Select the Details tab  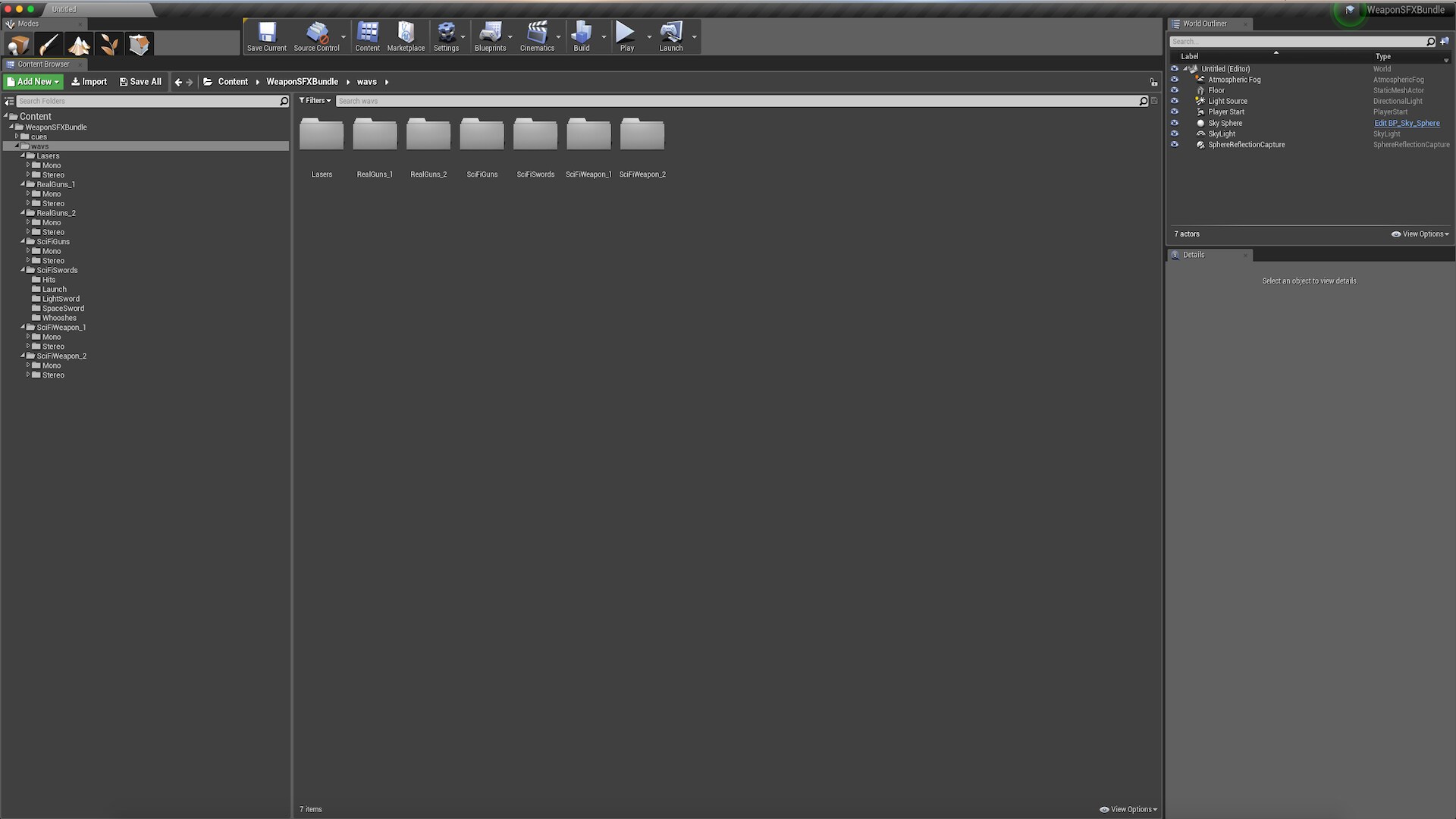tap(1193, 255)
